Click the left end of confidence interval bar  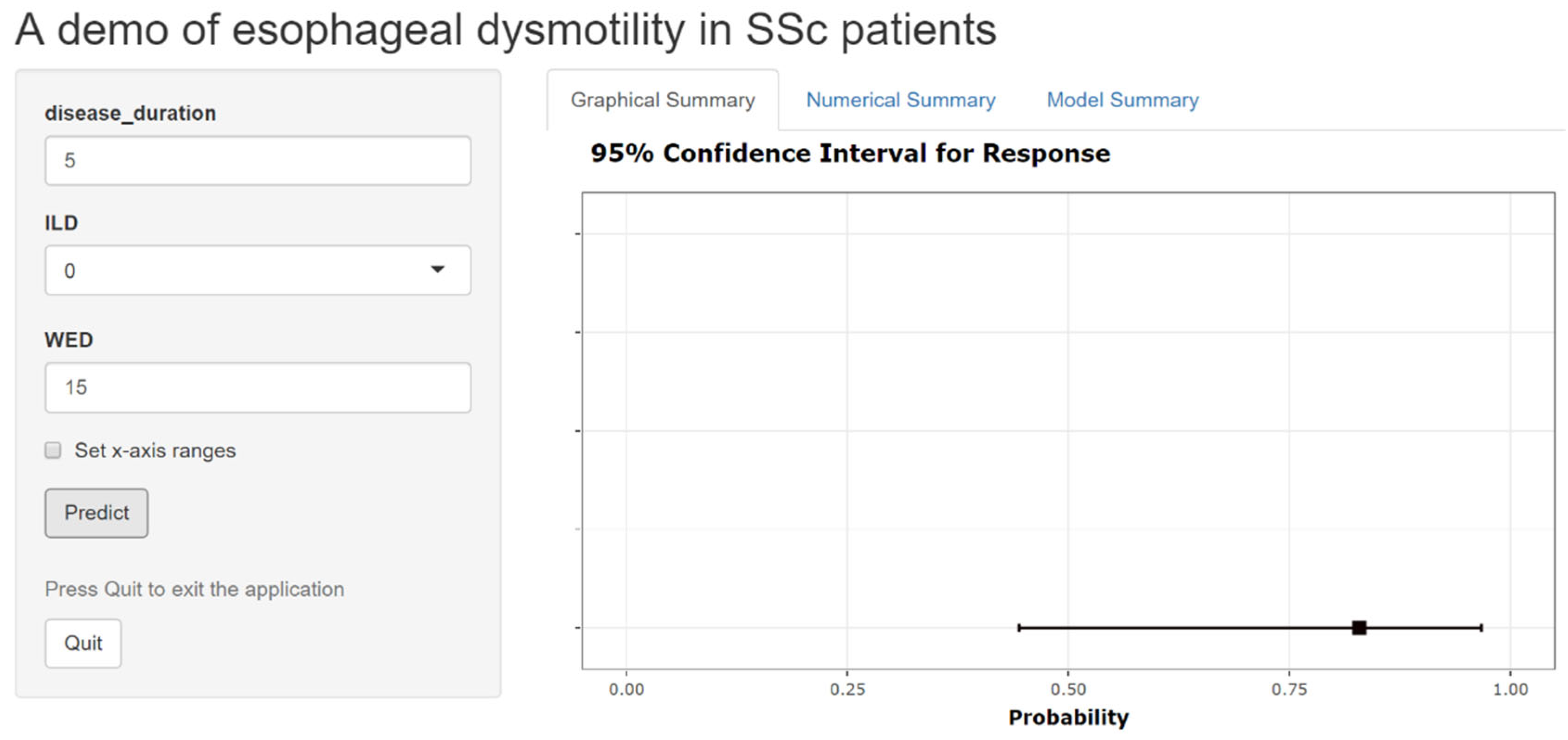(x=1020, y=627)
